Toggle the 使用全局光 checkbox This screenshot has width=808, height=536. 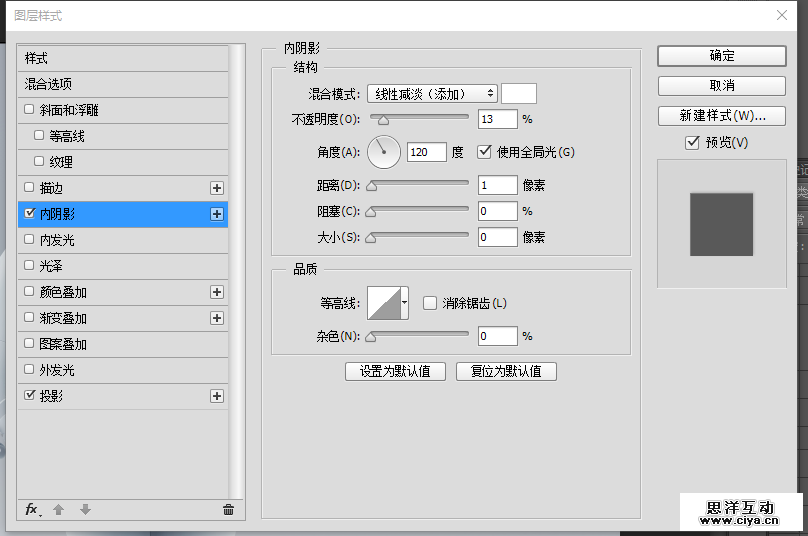[485, 152]
